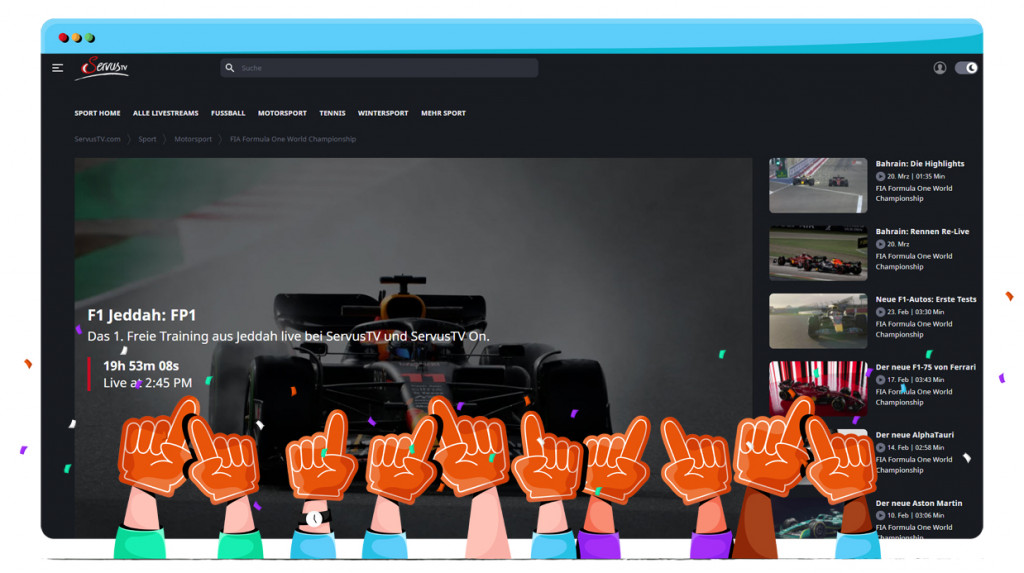Open Alle Livestreams menu item

[165, 113]
